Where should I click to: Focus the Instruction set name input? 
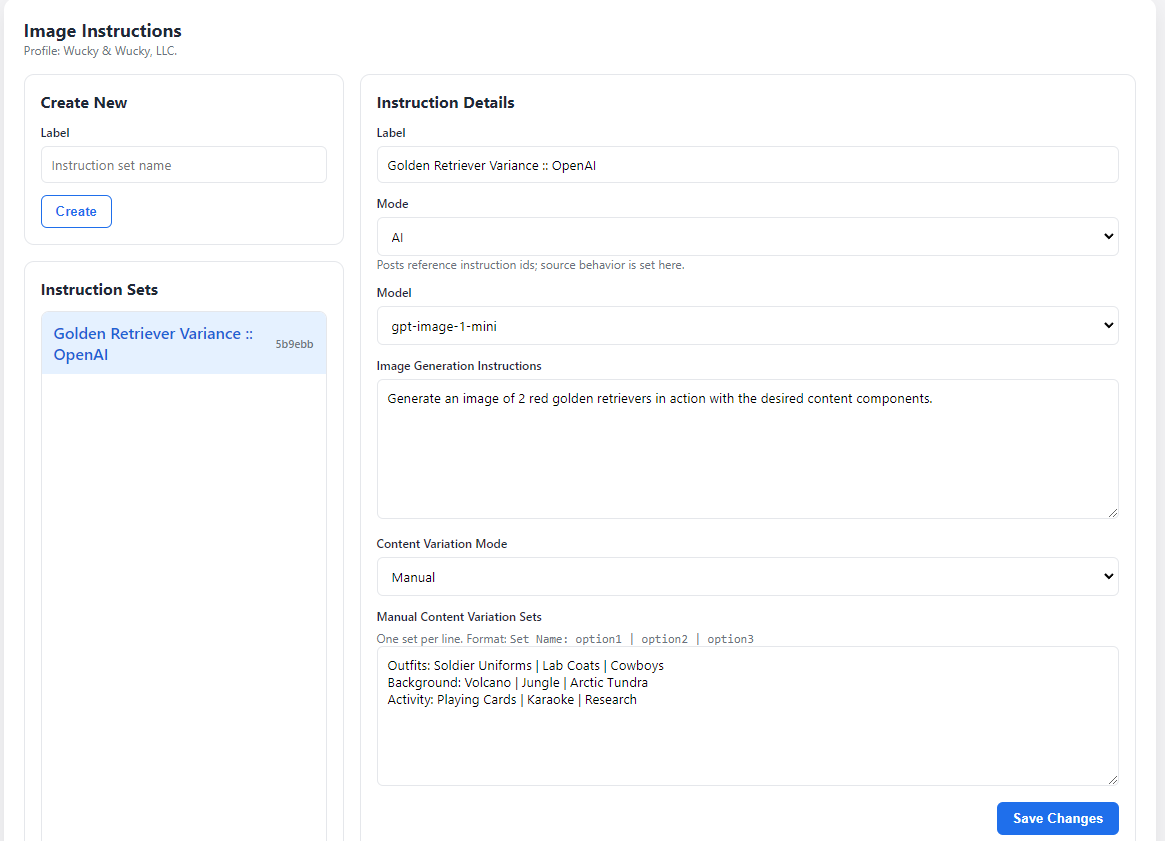pos(183,165)
